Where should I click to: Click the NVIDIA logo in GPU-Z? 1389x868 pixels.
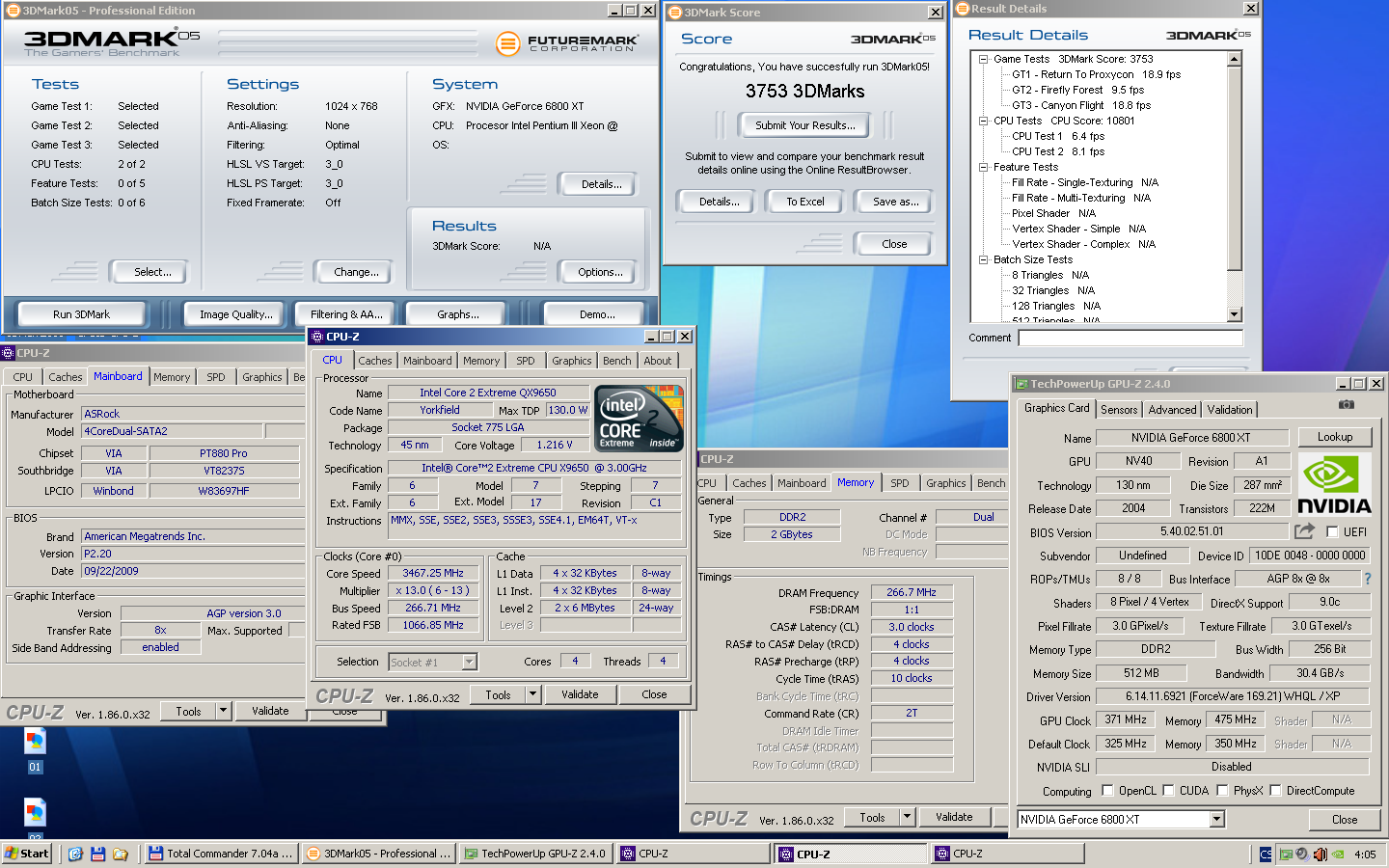(x=1334, y=484)
